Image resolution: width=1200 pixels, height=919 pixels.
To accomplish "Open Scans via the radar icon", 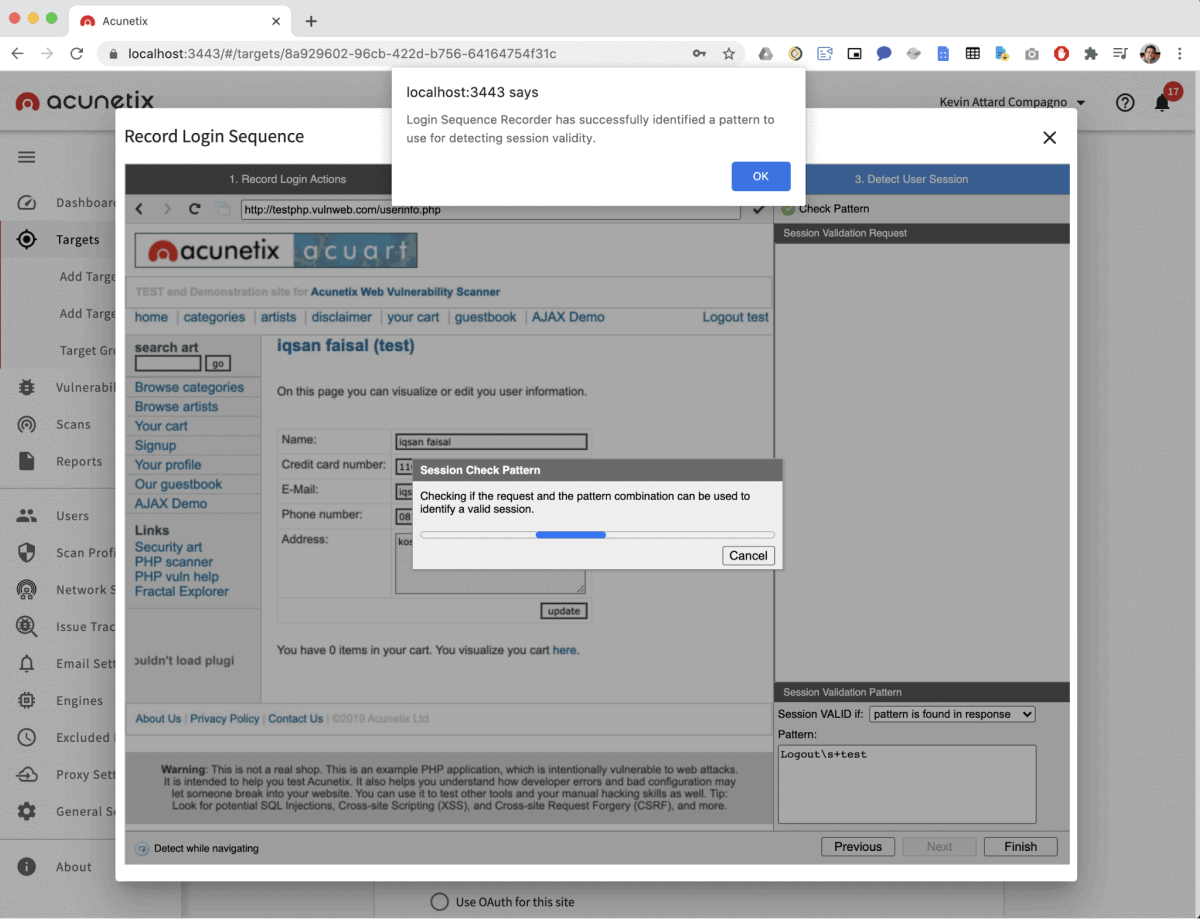I will [x=27, y=425].
